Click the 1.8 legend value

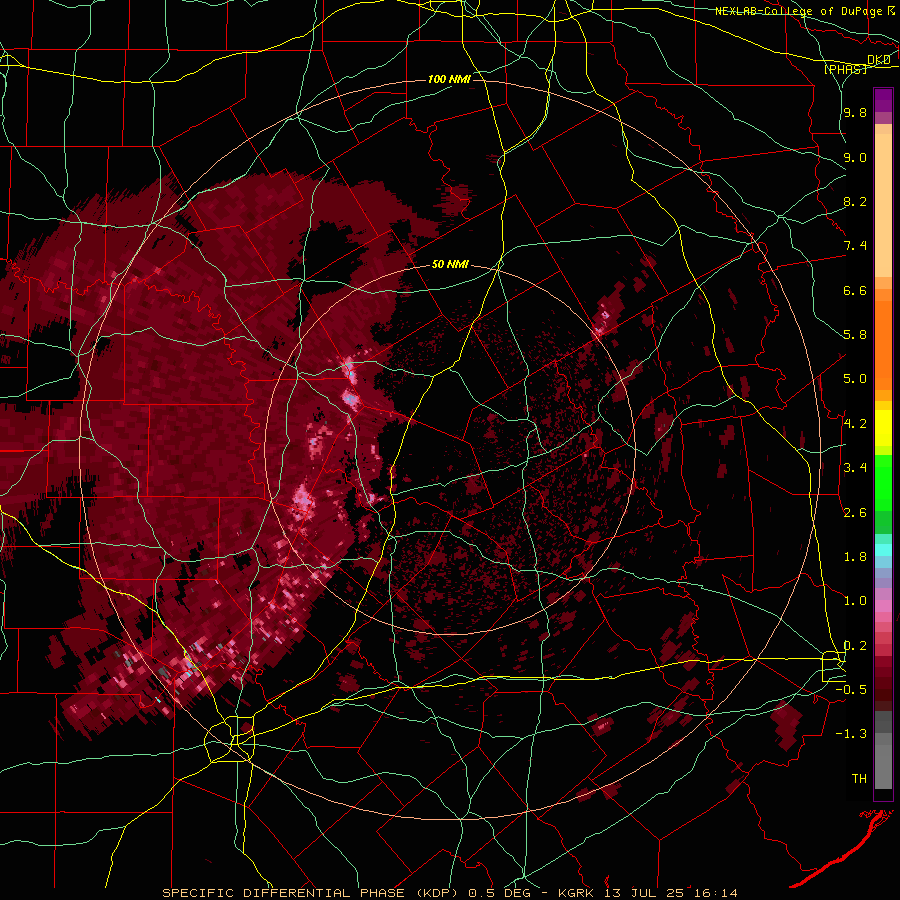855,557
